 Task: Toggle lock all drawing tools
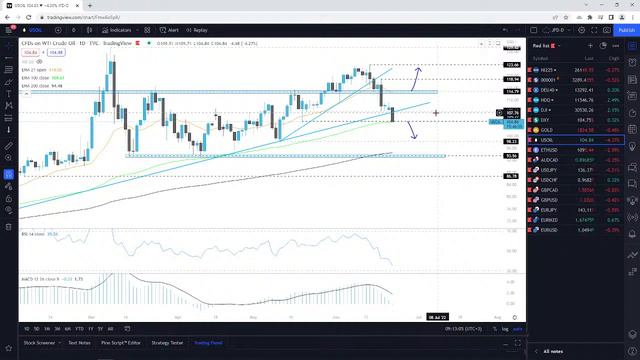(x=9, y=198)
